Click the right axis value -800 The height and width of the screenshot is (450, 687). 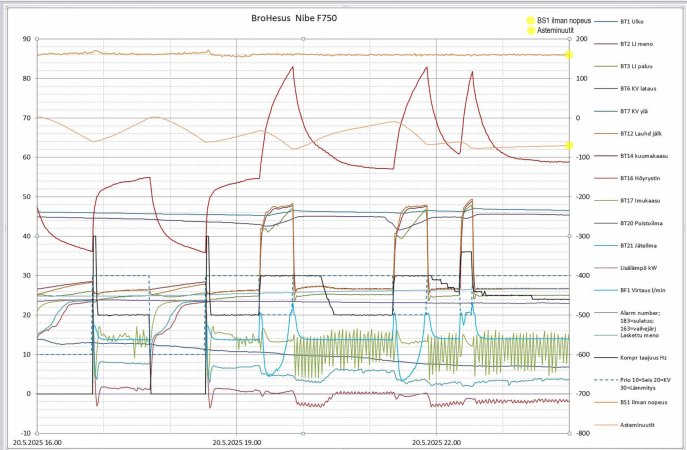coord(582,433)
